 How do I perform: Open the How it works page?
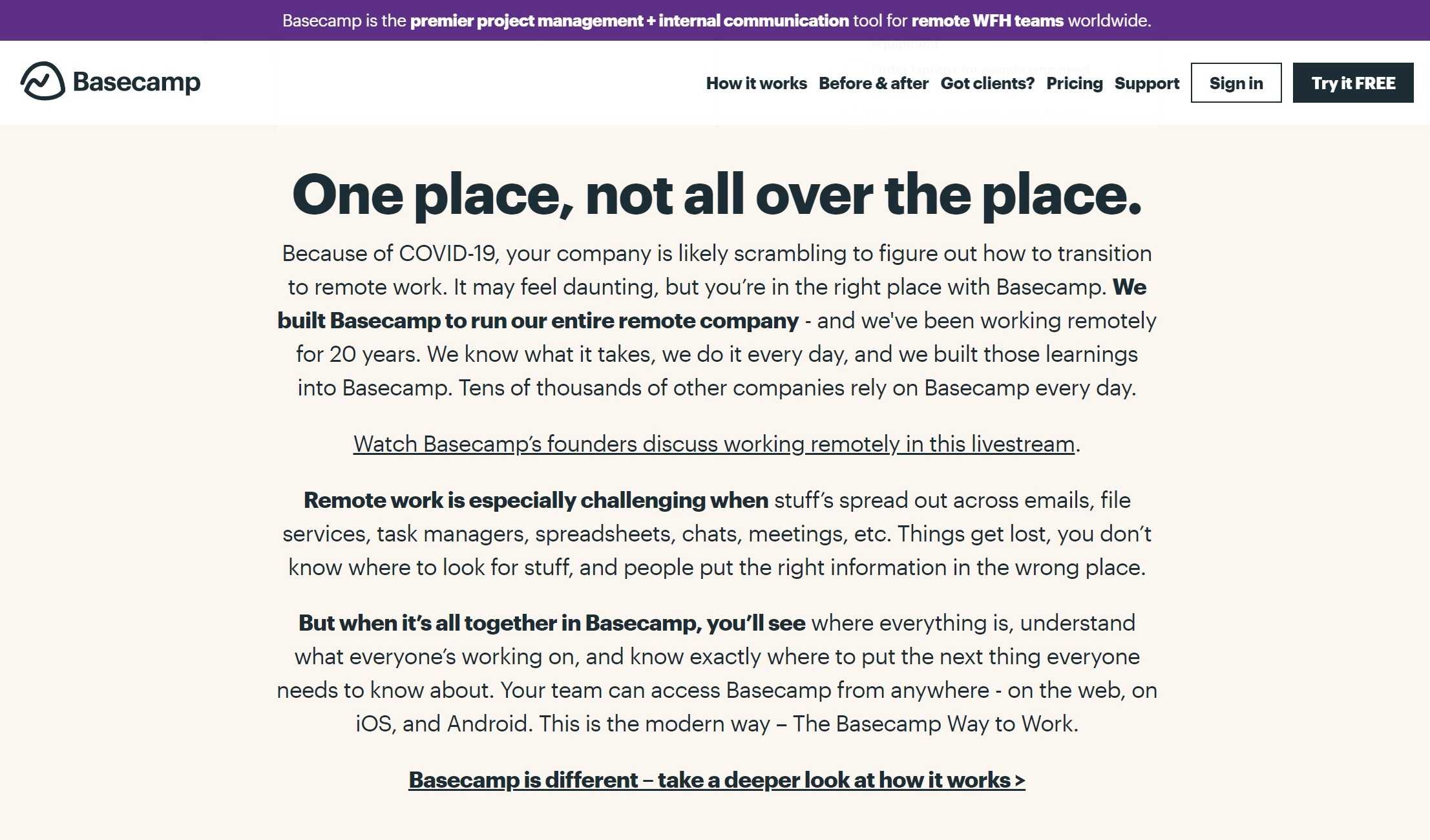[756, 83]
